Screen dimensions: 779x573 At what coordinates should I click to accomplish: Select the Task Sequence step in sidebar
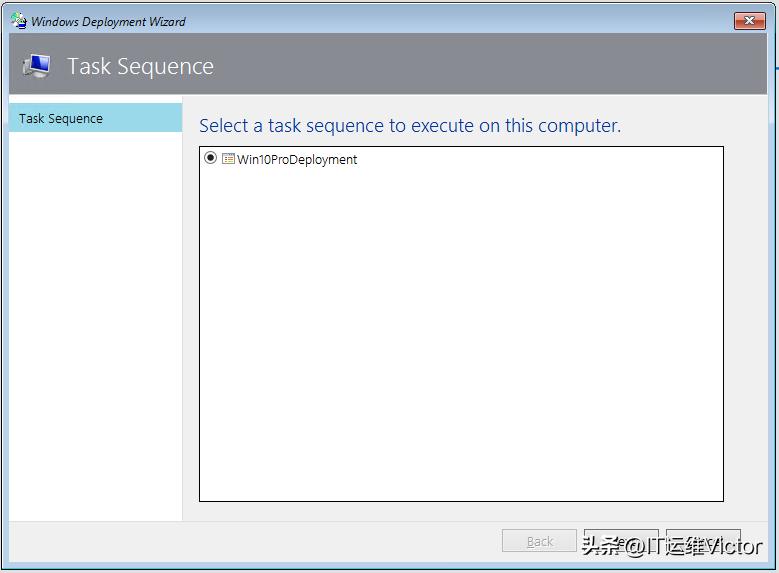pyautogui.click(x=95, y=118)
